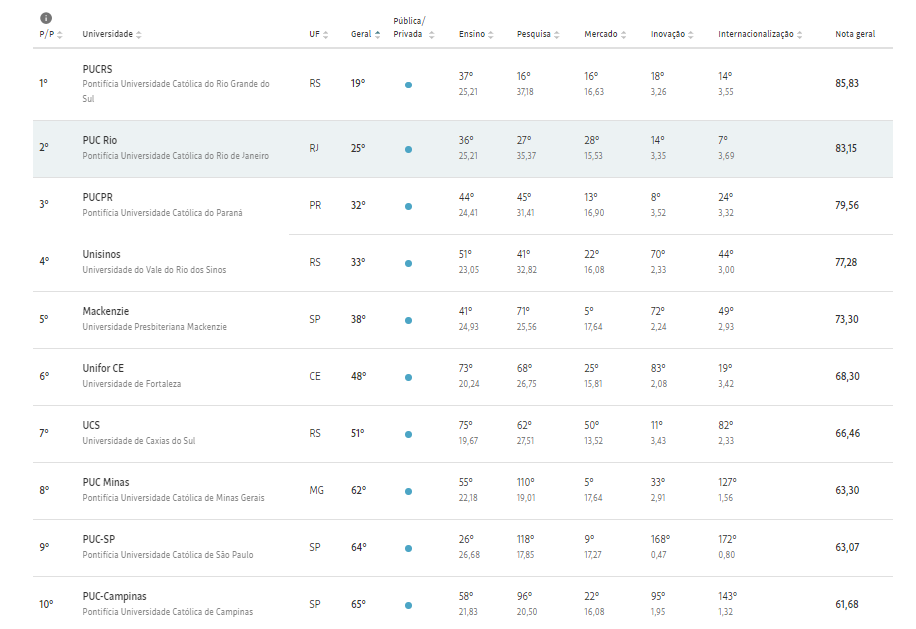
Task: Click the info icon above P/P
Action: click(46, 18)
